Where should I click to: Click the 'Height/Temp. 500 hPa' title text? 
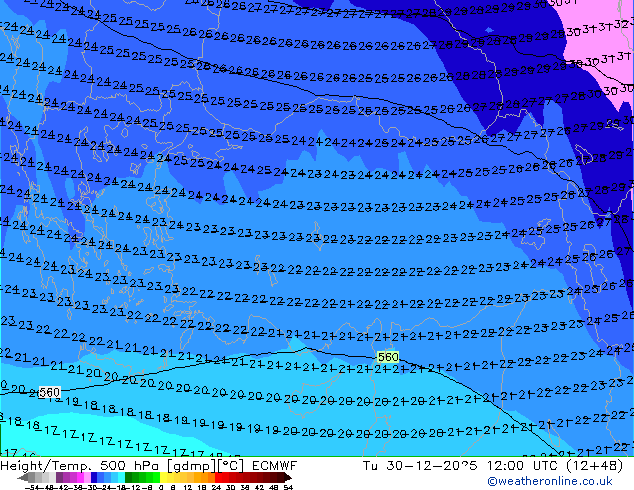coord(80,466)
